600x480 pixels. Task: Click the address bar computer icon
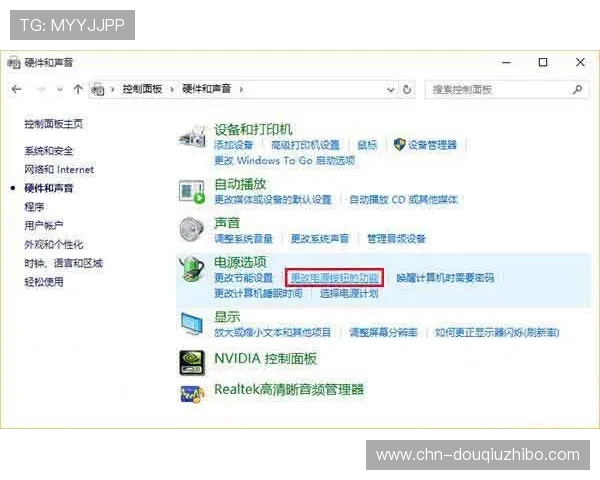coord(98,89)
